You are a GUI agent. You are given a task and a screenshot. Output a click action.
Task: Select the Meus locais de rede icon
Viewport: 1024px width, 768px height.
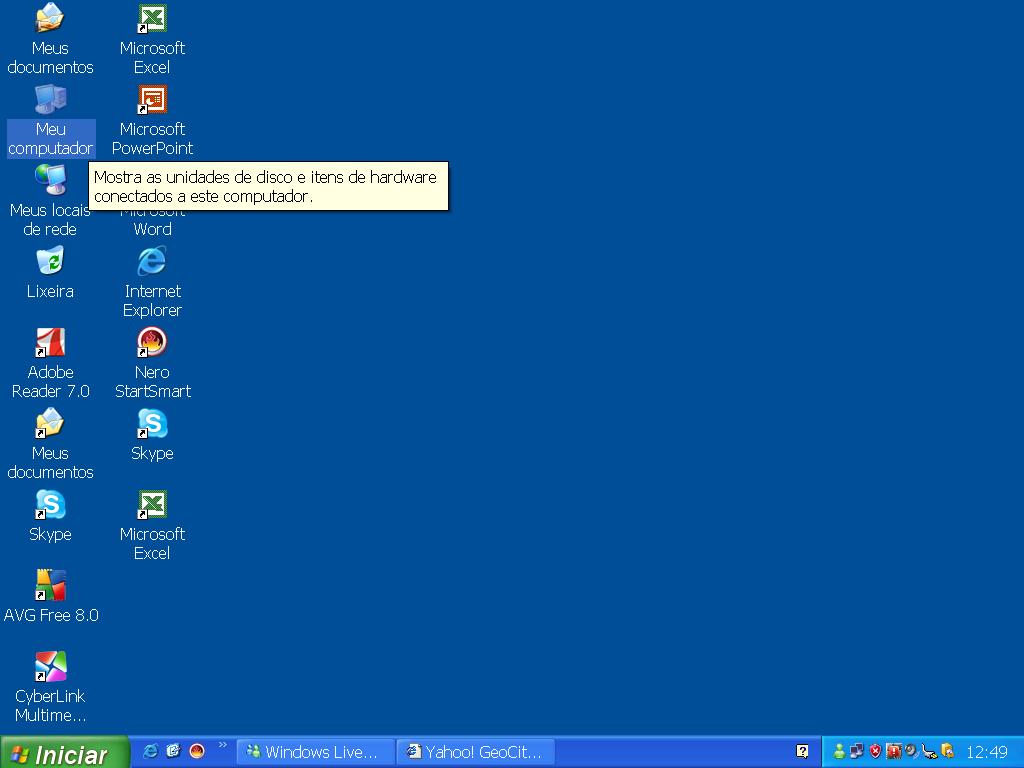50,201
